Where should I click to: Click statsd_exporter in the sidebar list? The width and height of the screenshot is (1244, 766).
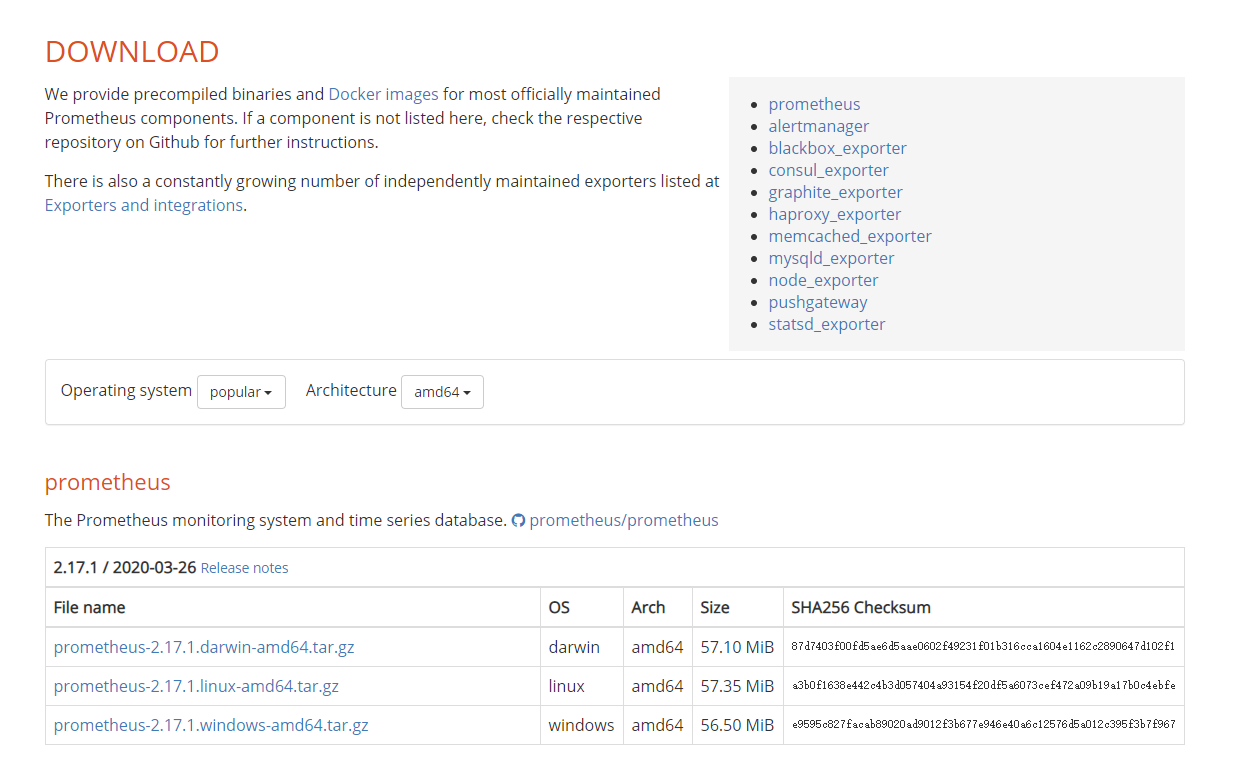826,324
